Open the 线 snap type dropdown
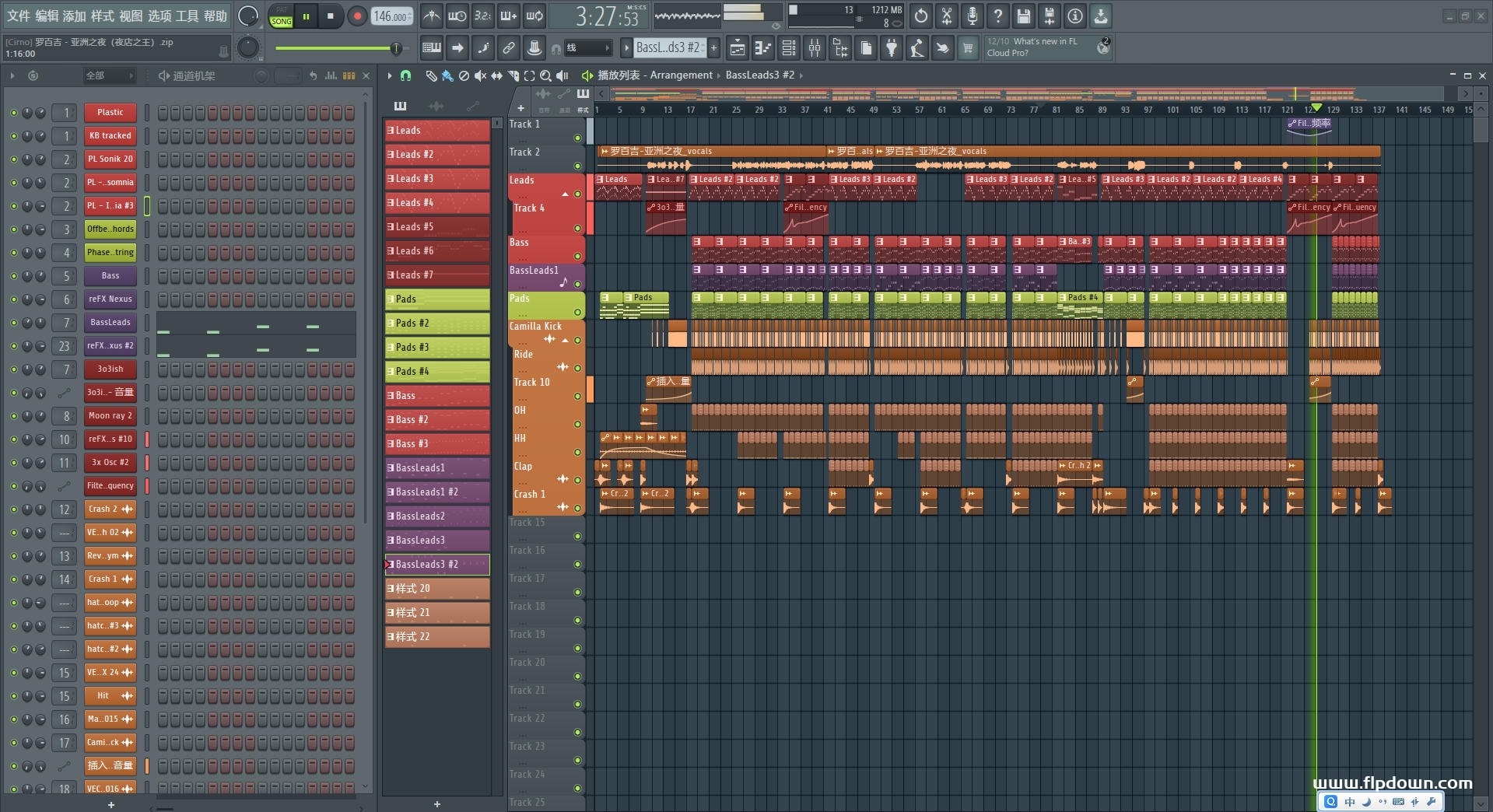Viewport: 1493px width, 812px height. [587, 48]
